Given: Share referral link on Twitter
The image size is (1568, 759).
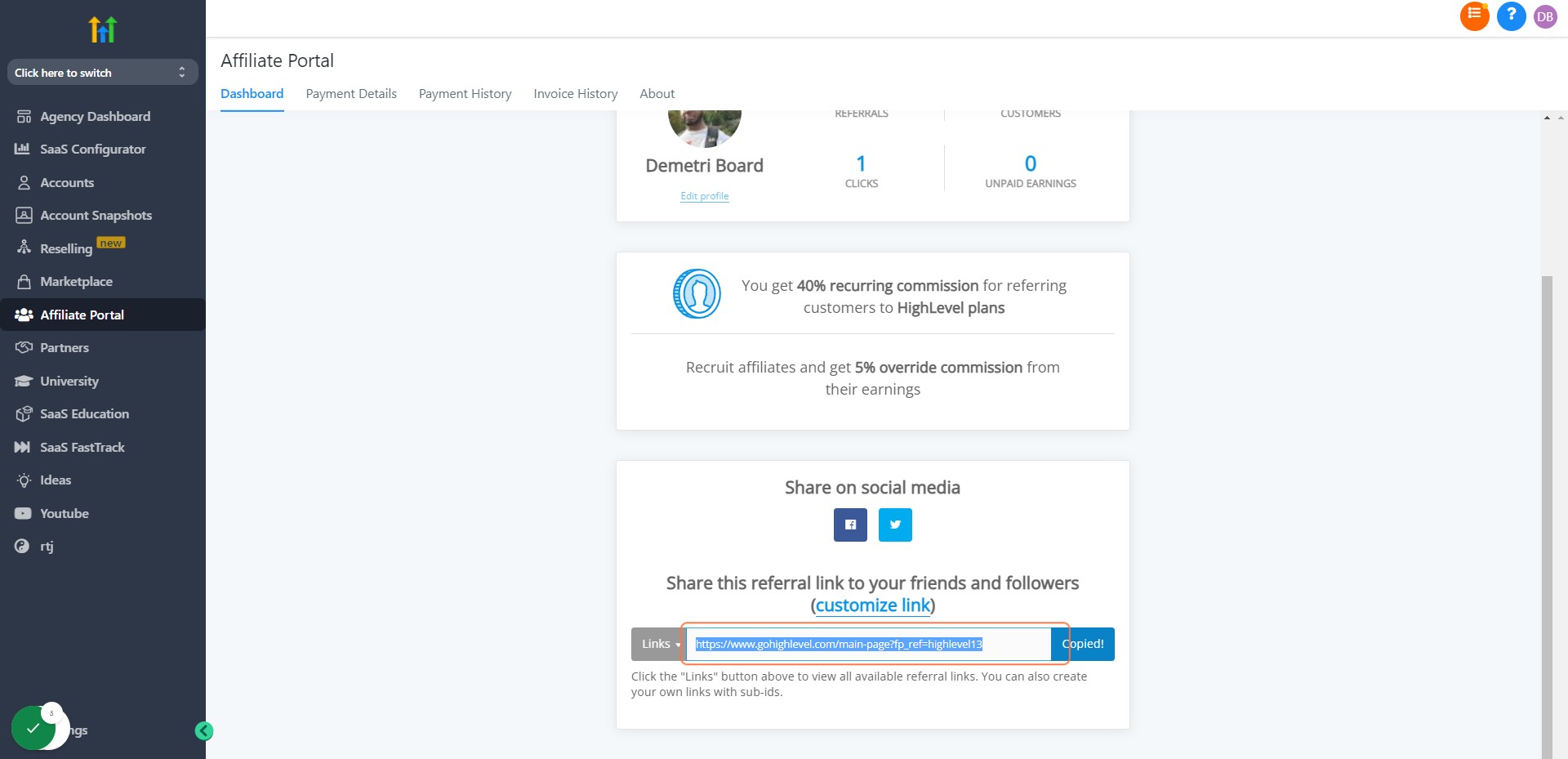Looking at the screenshot, I should [x=895, y=525].
